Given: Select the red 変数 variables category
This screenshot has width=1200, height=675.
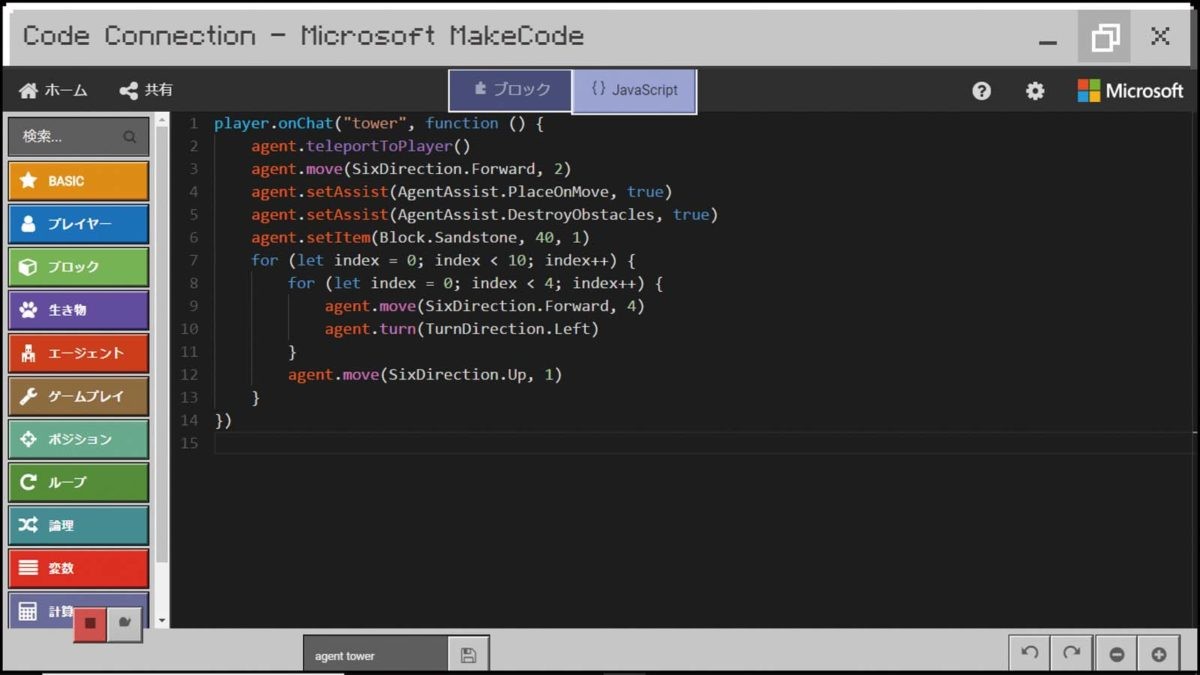Looking at the screenshot, I should coord(78,568).
